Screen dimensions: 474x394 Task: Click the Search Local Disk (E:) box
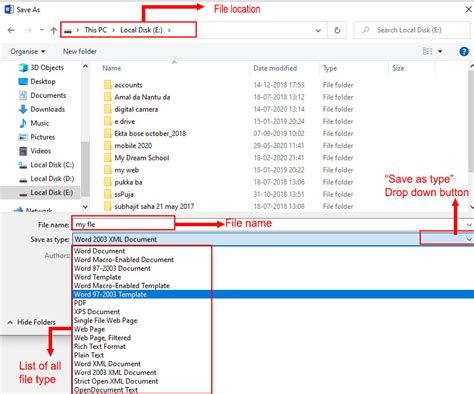coord(412,30)
